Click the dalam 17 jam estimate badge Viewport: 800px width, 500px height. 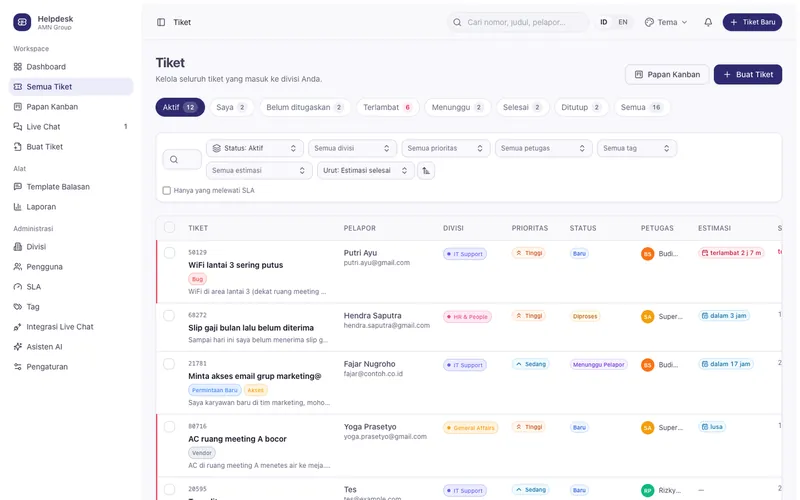(x=726, y=364)
